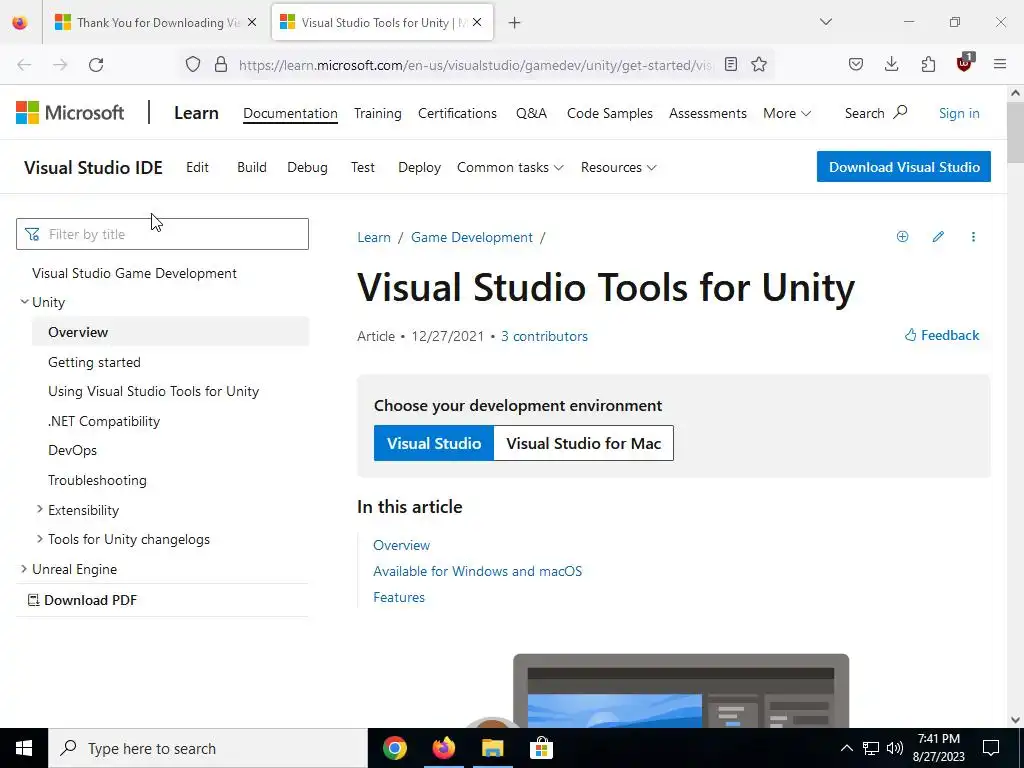1024x768 pixels.
Task: Open the Pocket save icon
Action: click(856, 64)
